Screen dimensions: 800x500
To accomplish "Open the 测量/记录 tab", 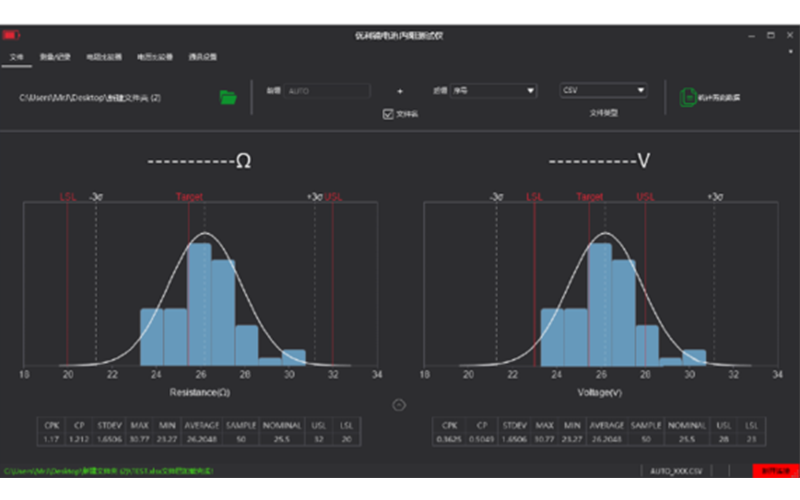I will [x=53, y=57].
